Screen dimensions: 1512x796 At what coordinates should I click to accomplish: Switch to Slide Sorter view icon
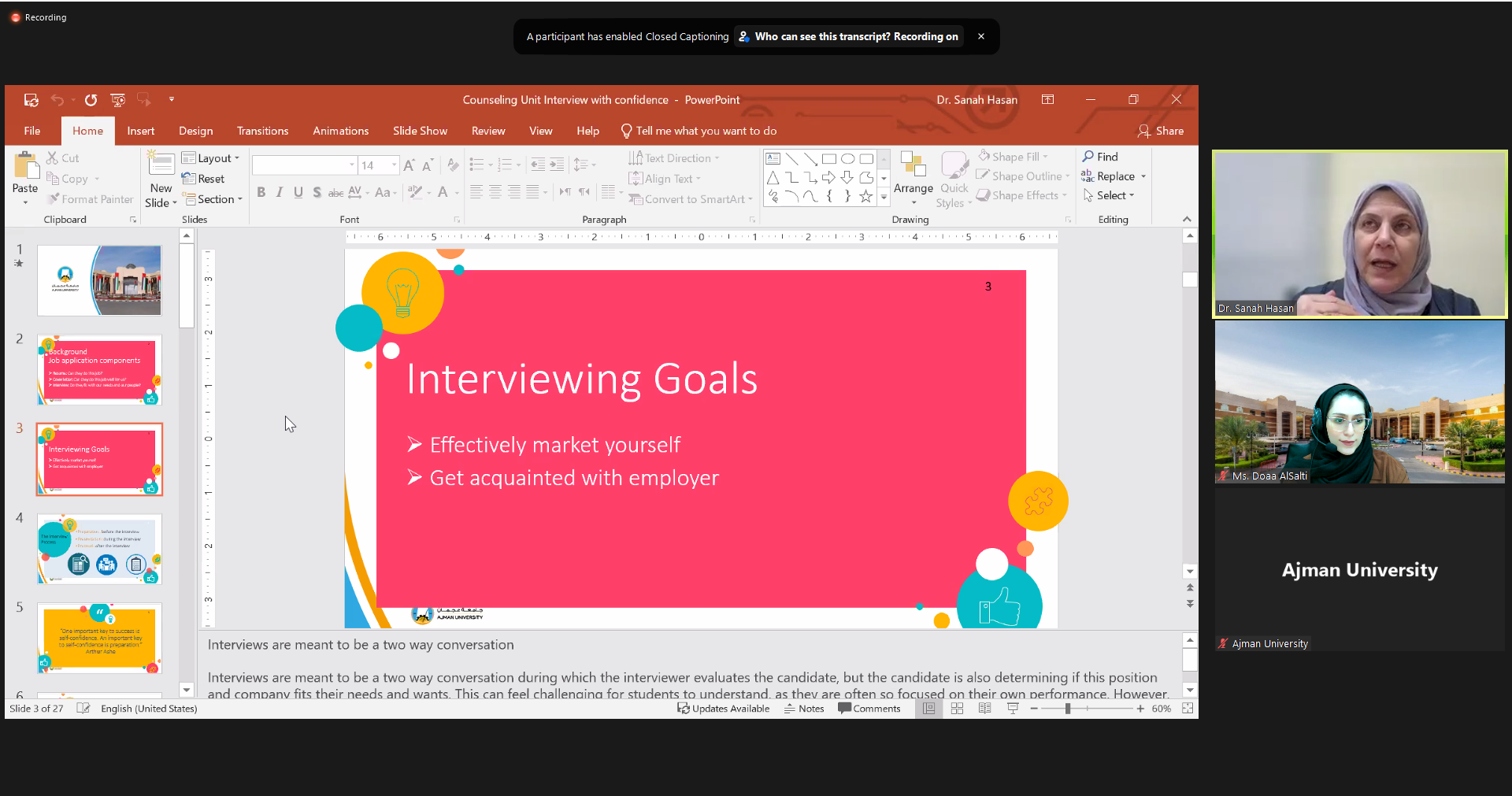click(x=957, y=709)
